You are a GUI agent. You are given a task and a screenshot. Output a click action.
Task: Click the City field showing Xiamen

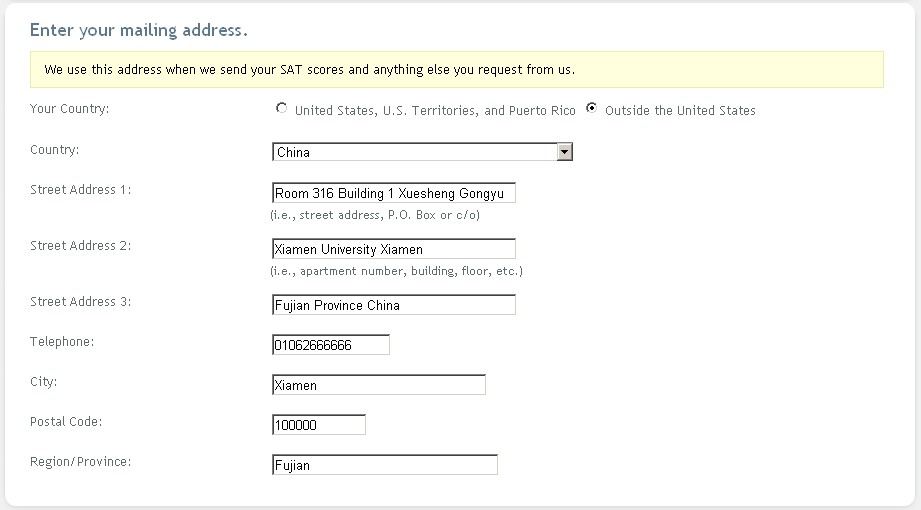378,385
